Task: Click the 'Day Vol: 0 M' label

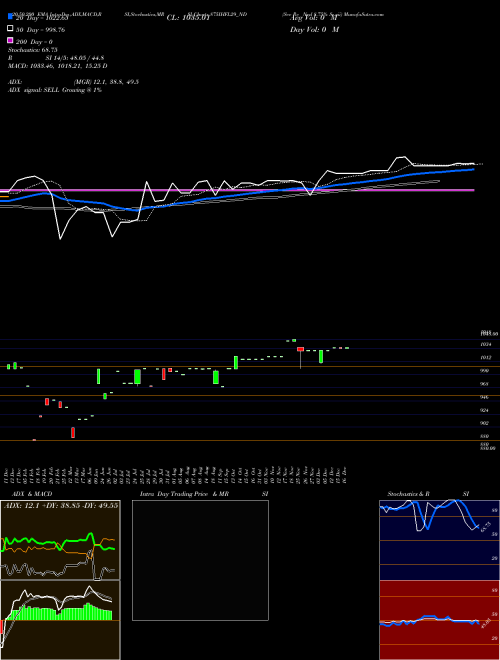Action: [x=315, y=30]
